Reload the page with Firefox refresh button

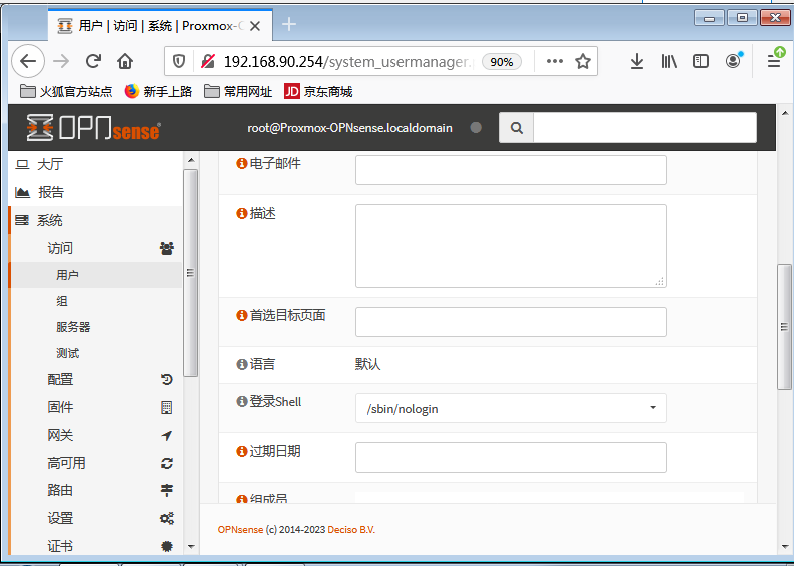(x=93, y=61)
